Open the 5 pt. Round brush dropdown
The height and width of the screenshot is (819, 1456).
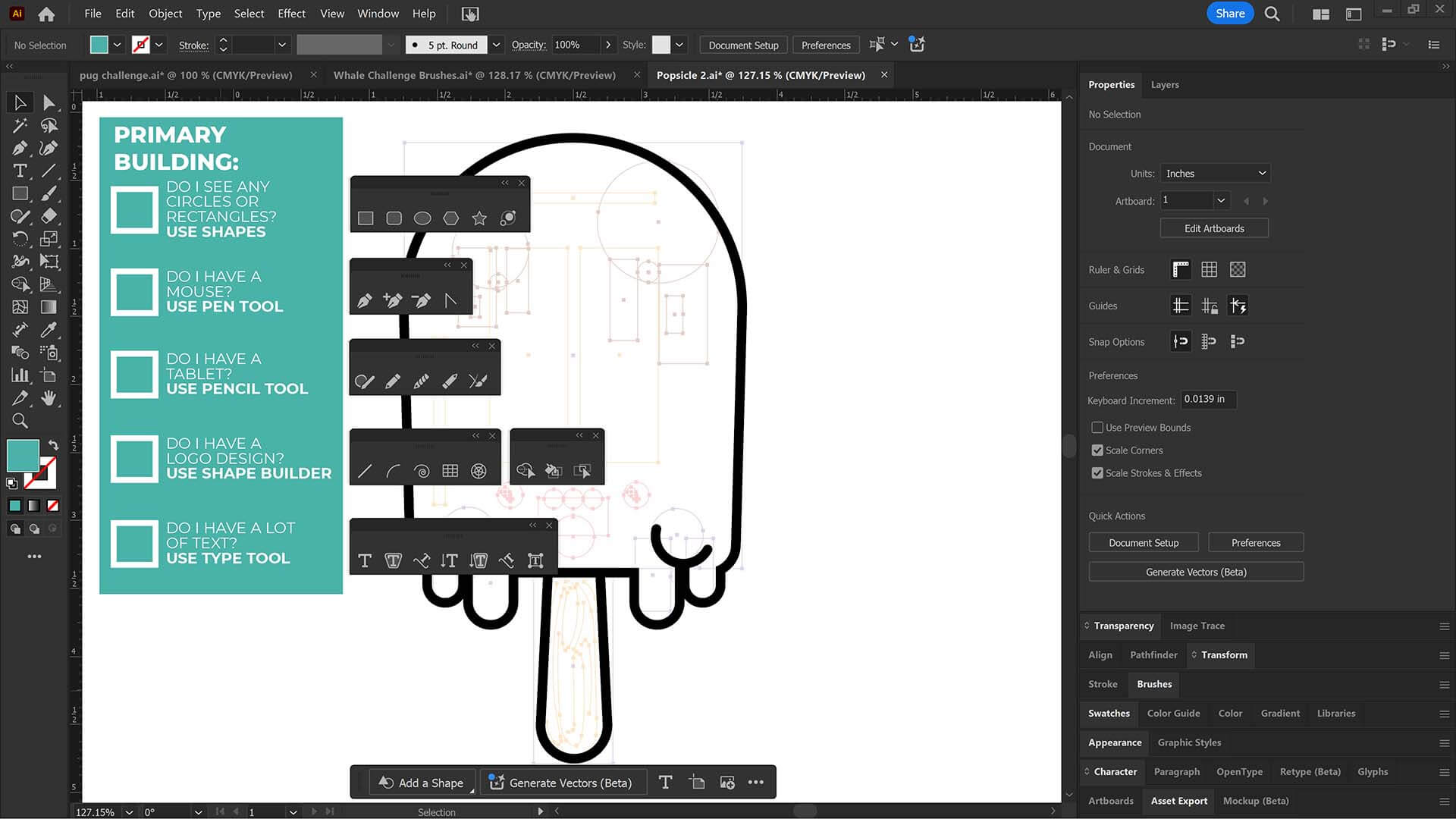point(496,45)
